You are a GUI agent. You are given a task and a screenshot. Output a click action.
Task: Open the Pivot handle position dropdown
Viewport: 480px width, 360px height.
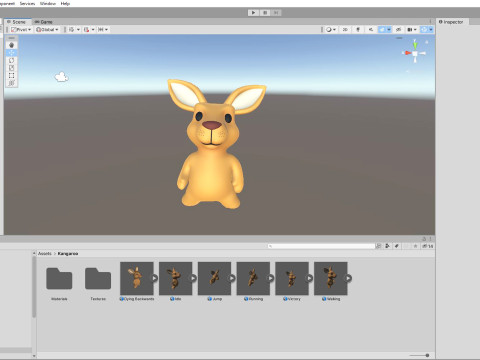pos(21,30)
